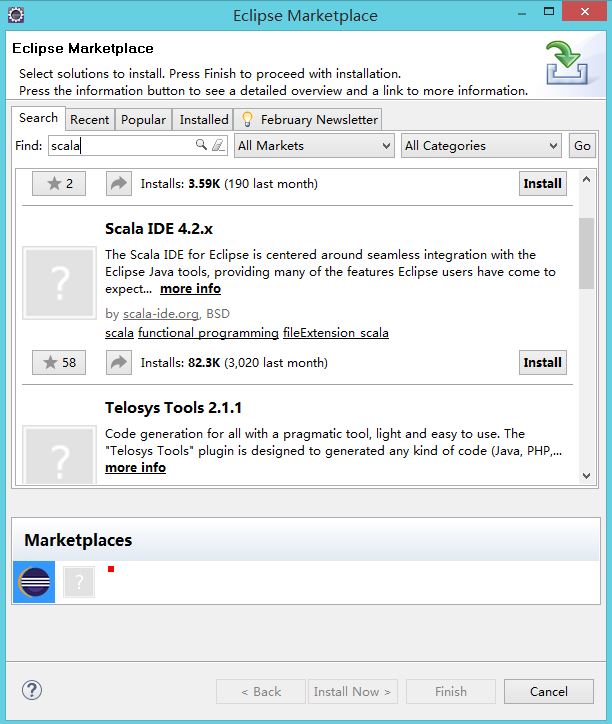The width and height of the screenshot is (612, 724).
Task: Click the scala tag link
Action: pos(119,333)
